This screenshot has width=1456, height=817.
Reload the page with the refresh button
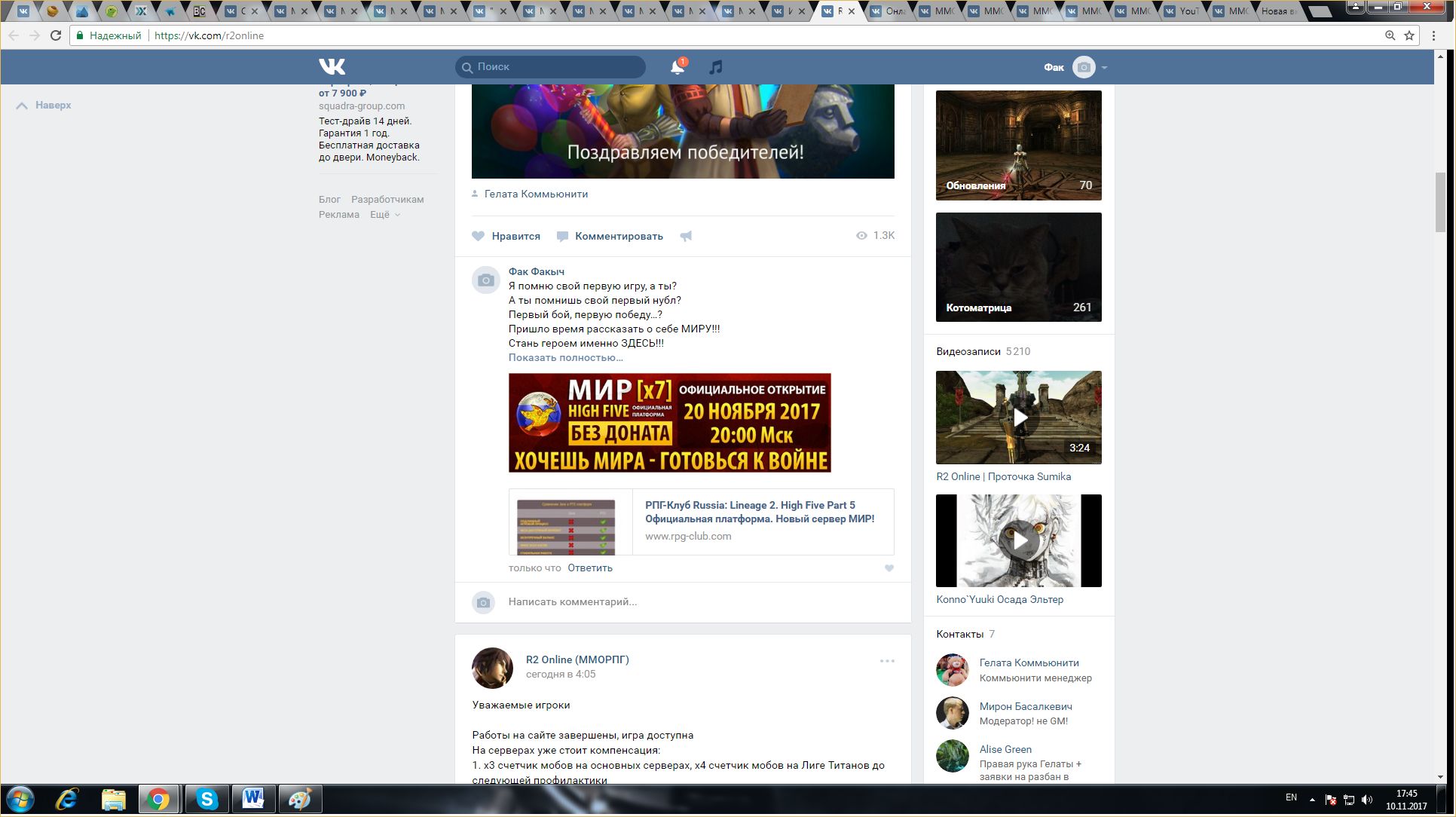coord(56,35)
